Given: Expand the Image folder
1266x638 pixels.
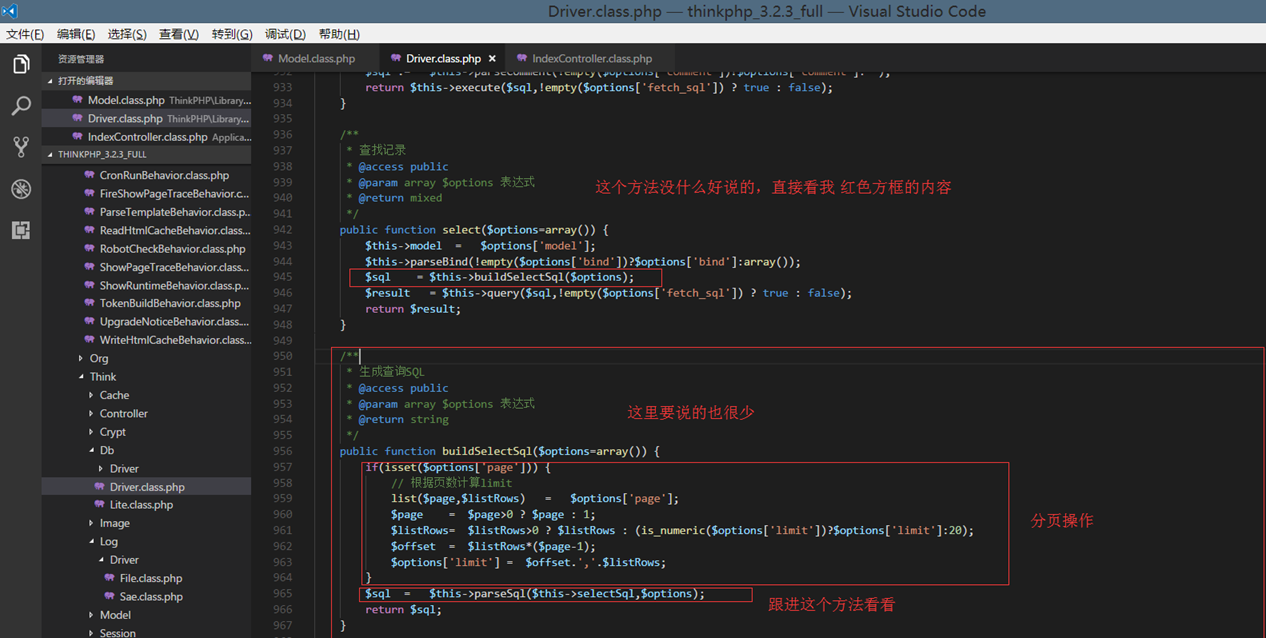Looking at the screenshot, I should pyautogui.click(x=114, y=523).
